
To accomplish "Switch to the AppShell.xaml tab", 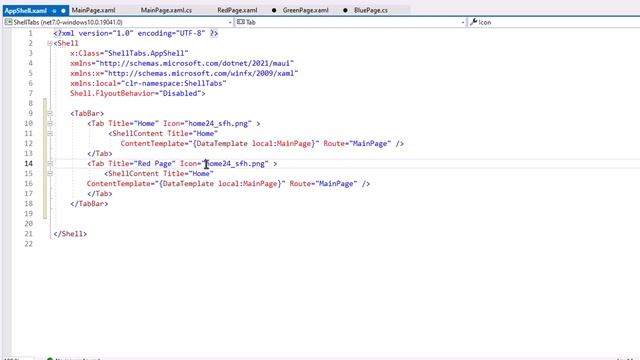I will point(25,11).
